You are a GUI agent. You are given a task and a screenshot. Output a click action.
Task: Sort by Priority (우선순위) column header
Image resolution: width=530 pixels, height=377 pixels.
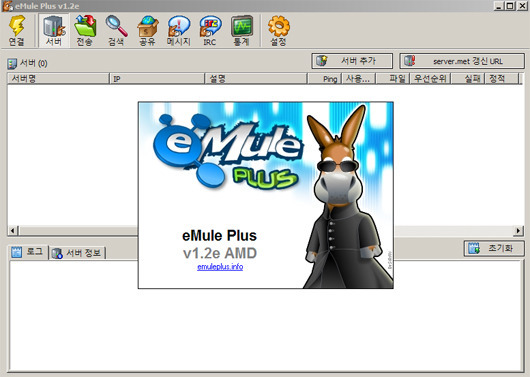430,78
